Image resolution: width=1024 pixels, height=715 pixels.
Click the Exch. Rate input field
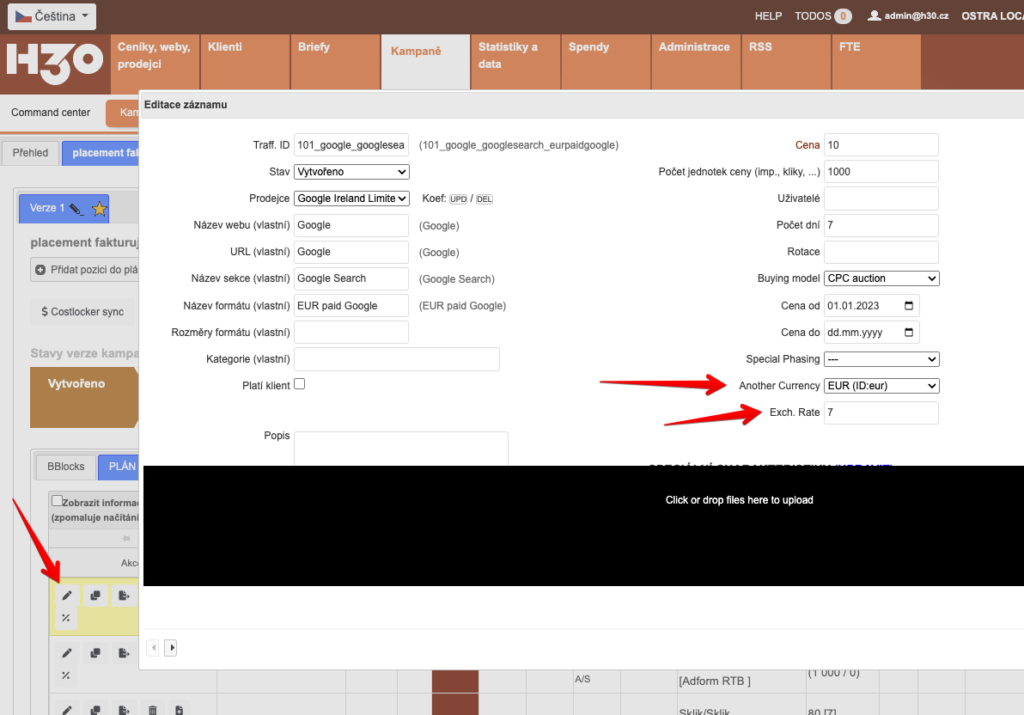[x=881, y=413]
